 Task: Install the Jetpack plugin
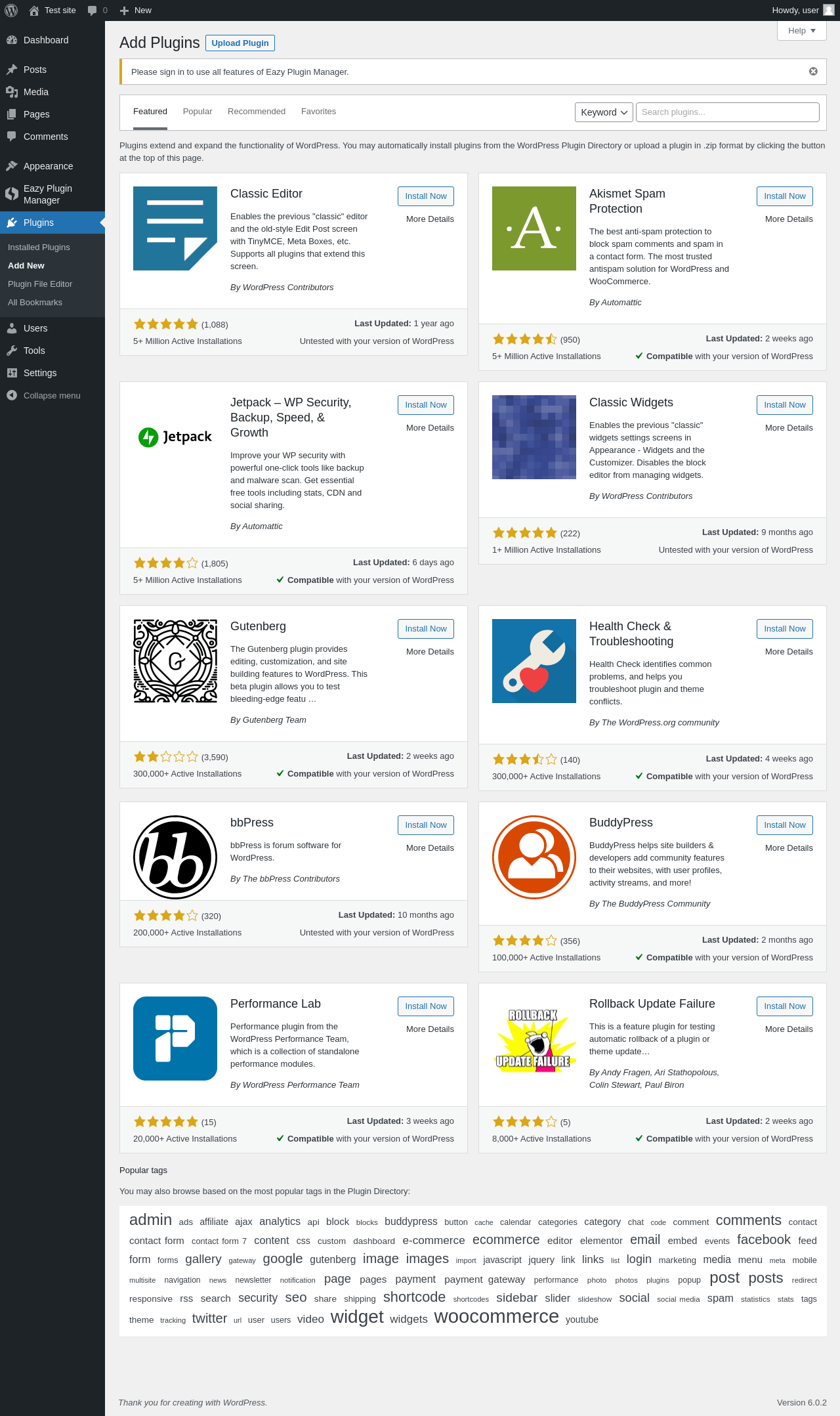[426, 405]
